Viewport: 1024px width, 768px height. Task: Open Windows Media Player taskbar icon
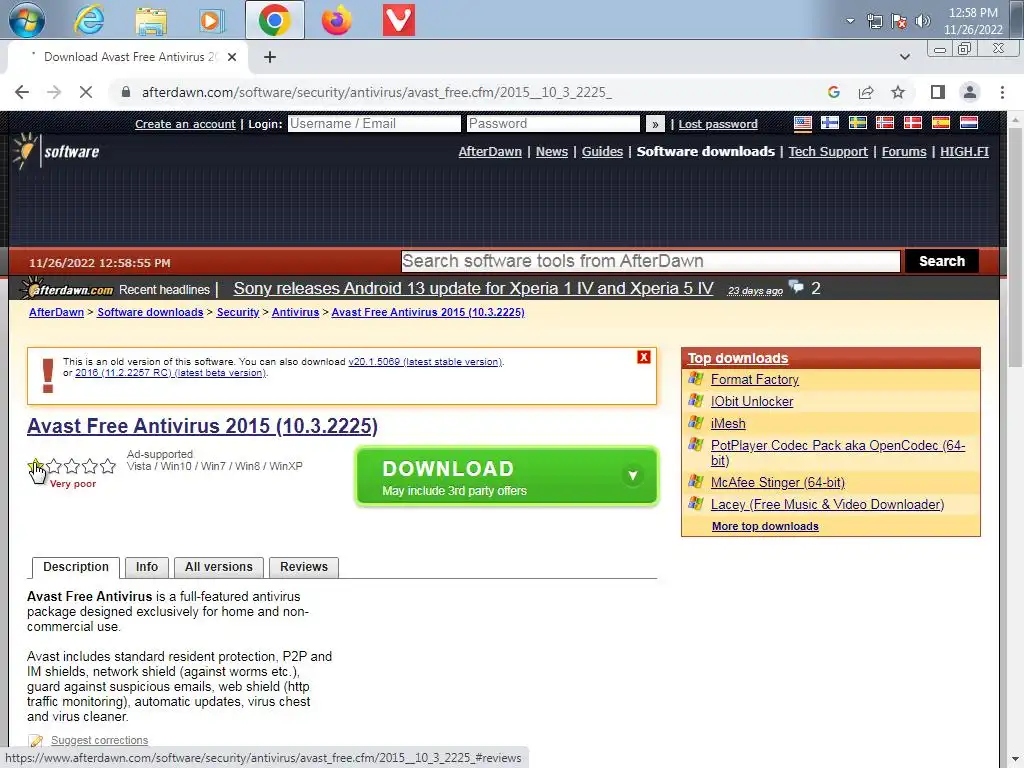point(211,20)
